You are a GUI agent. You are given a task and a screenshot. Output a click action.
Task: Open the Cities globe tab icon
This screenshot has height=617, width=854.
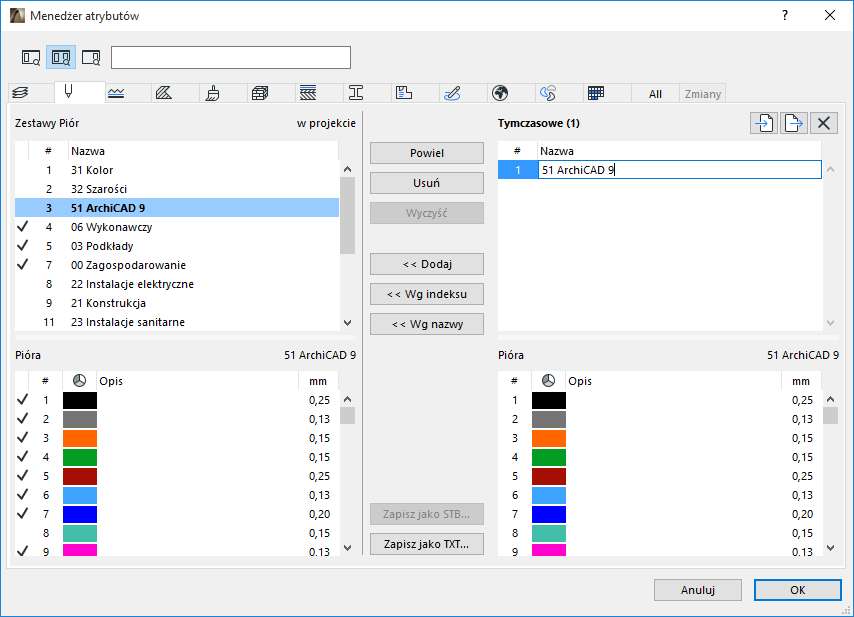tap(500, 93)
